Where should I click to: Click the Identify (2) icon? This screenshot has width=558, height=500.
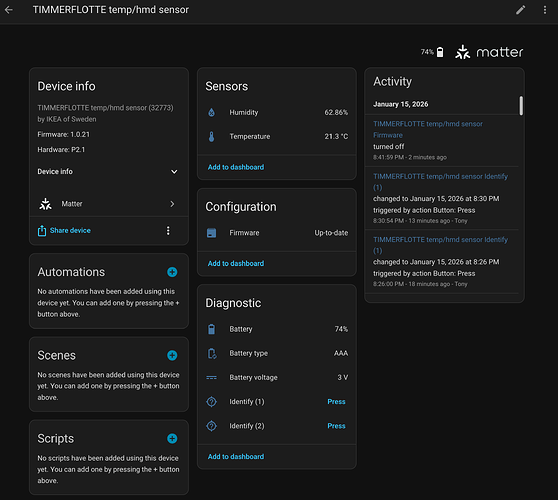click(x=211, y=426)
